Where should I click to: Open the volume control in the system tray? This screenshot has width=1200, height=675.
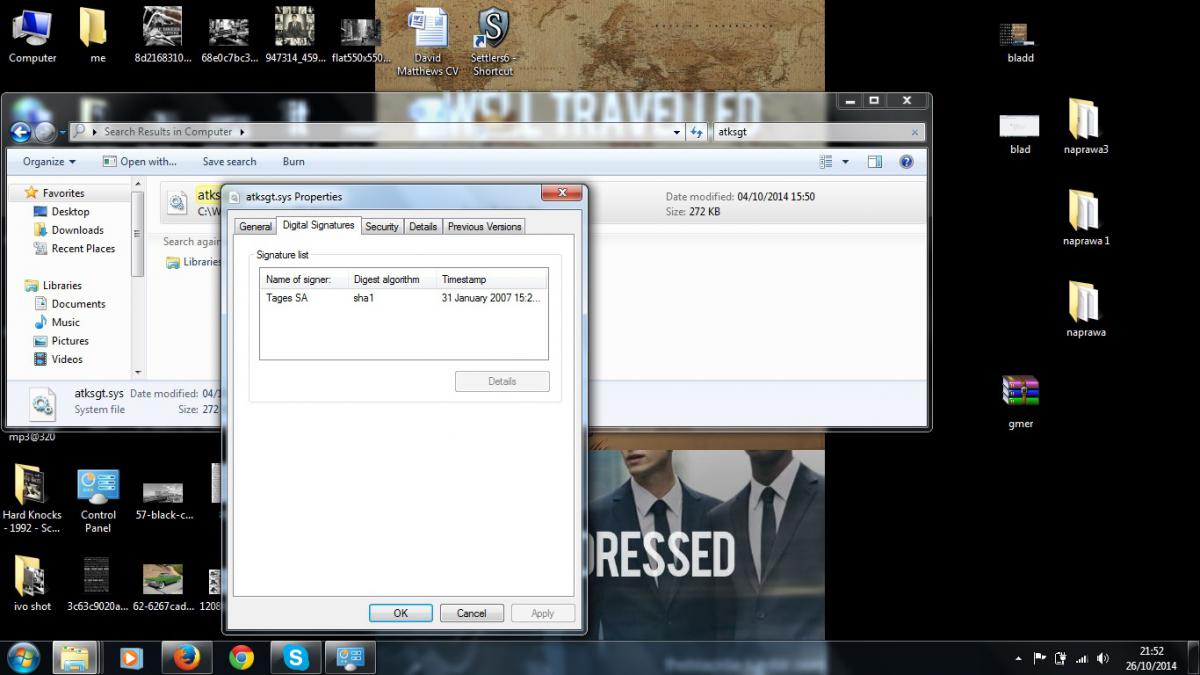coord(1103,658)
